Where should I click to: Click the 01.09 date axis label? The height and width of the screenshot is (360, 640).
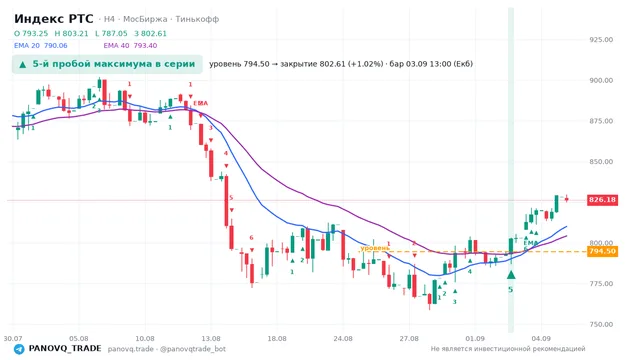tap(475, 338)
